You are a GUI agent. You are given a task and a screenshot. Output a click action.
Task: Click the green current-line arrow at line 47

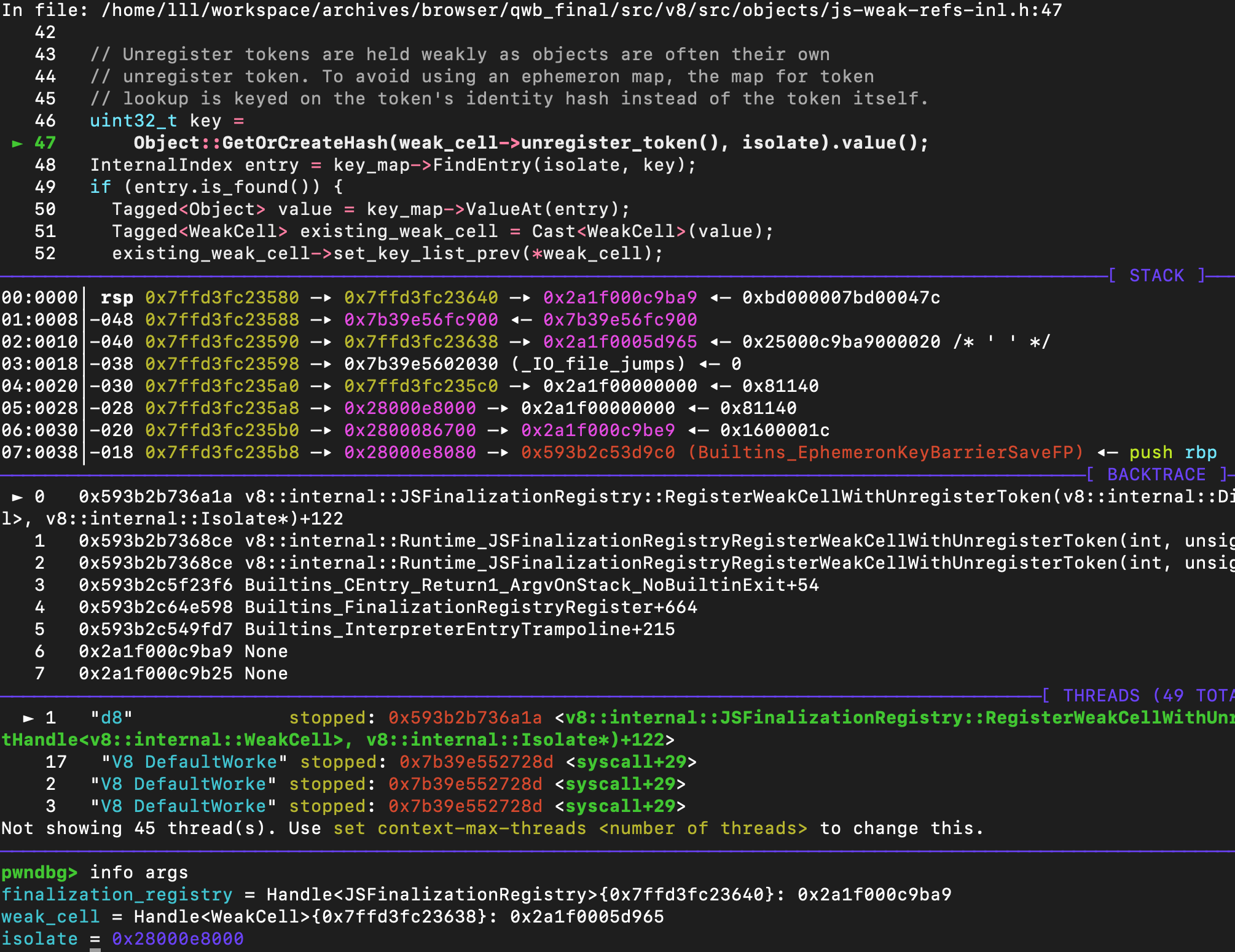coord(17,143)
